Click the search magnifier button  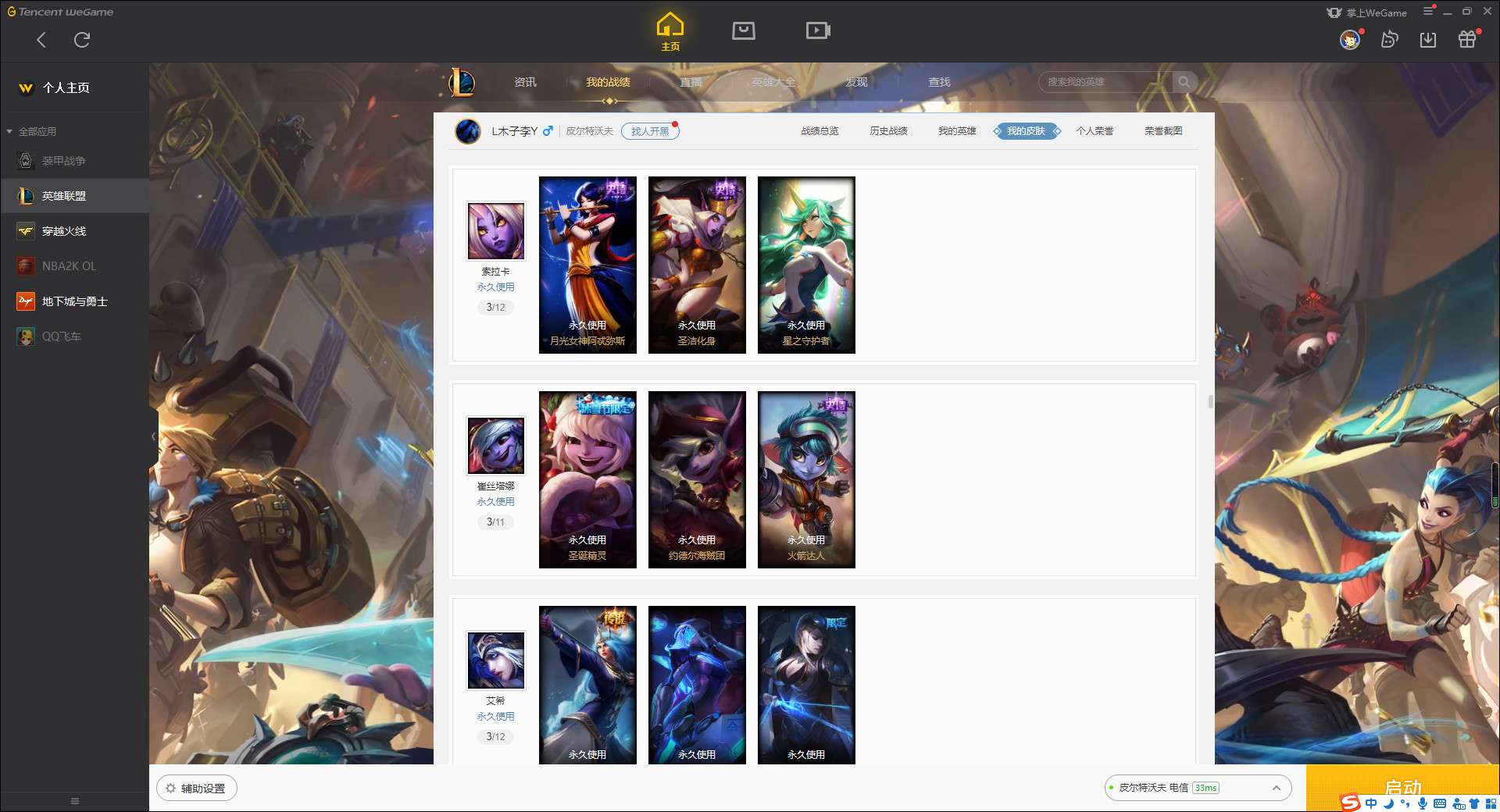(1184, 82)
